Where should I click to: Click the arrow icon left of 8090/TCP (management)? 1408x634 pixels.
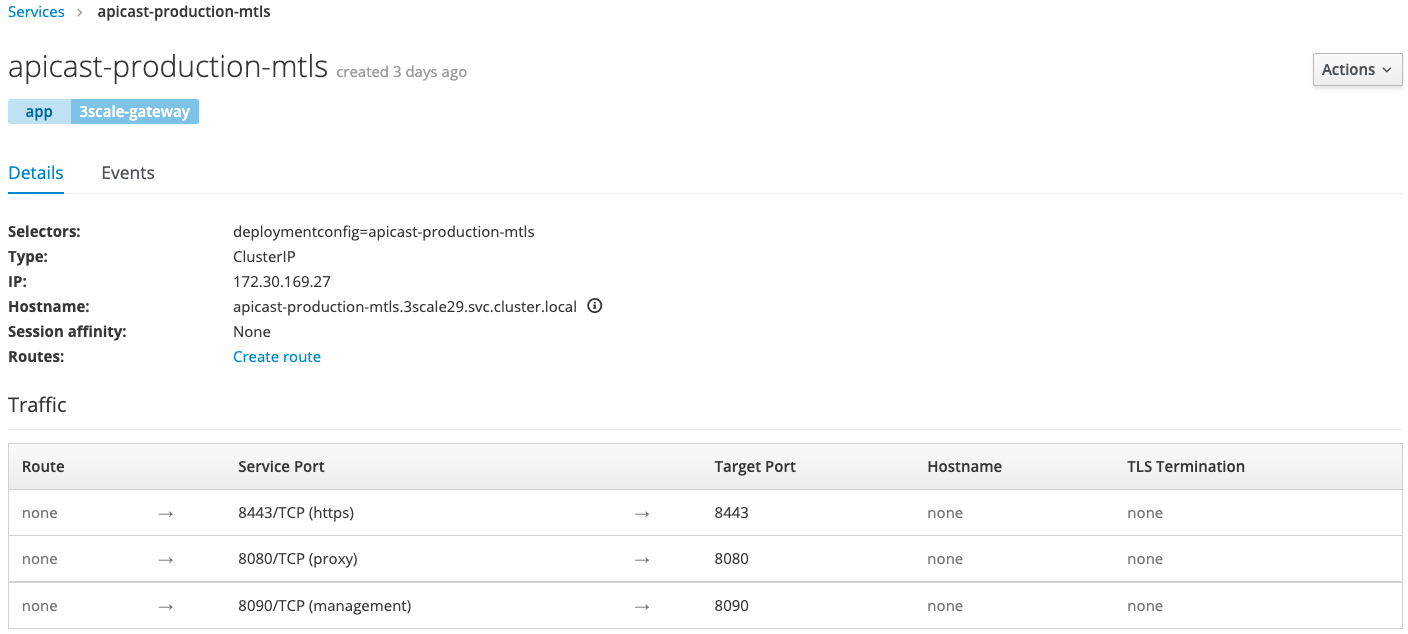(x=166, y=606)
